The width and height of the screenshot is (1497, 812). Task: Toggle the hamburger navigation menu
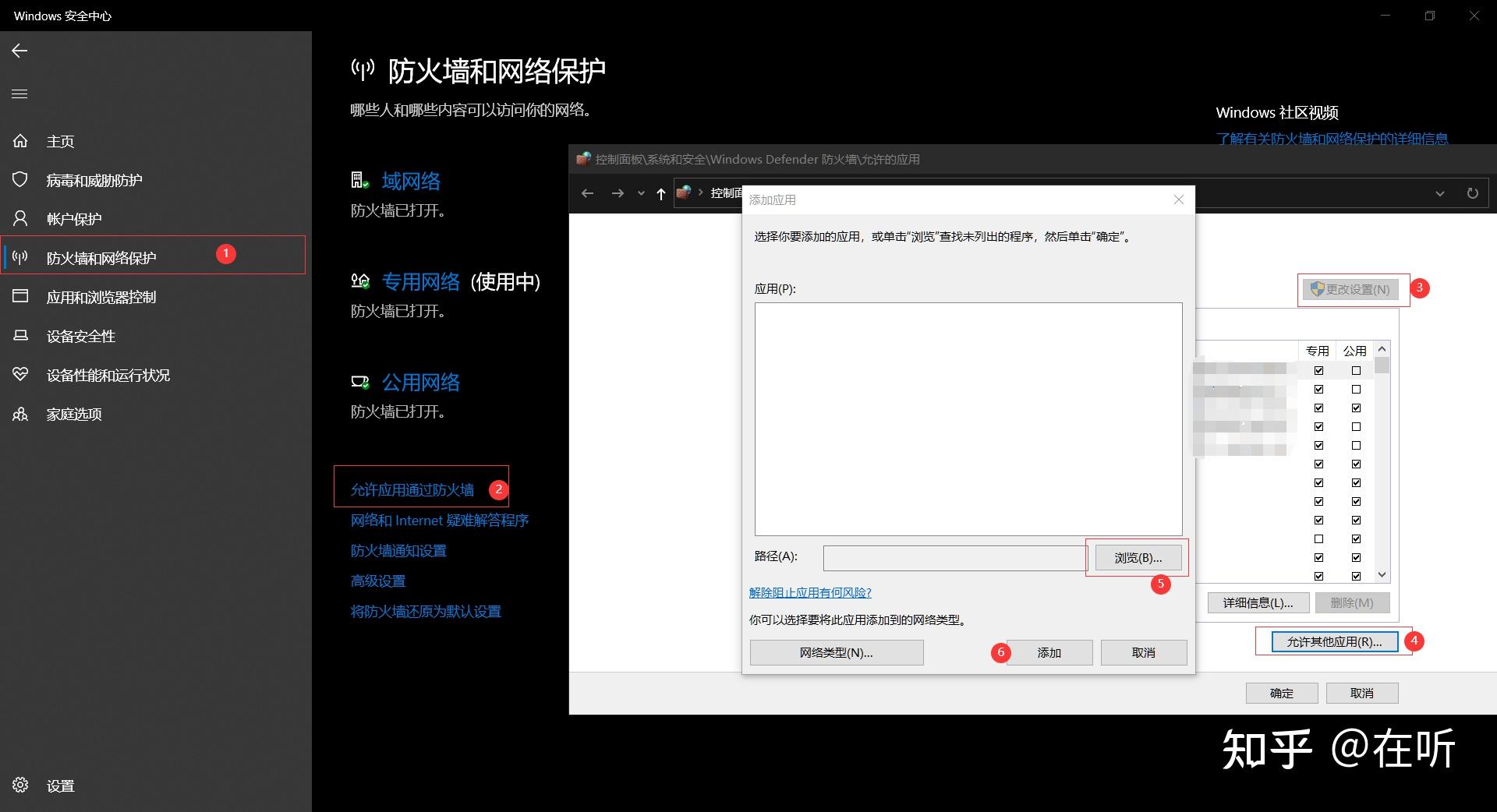point(19,94)
